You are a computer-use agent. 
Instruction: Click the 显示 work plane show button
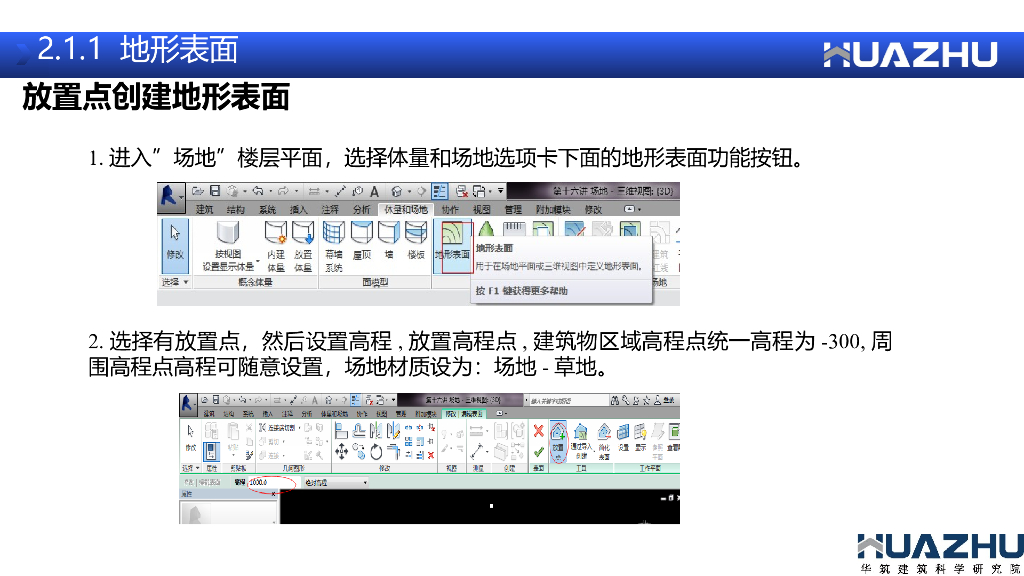click(641, 440)
